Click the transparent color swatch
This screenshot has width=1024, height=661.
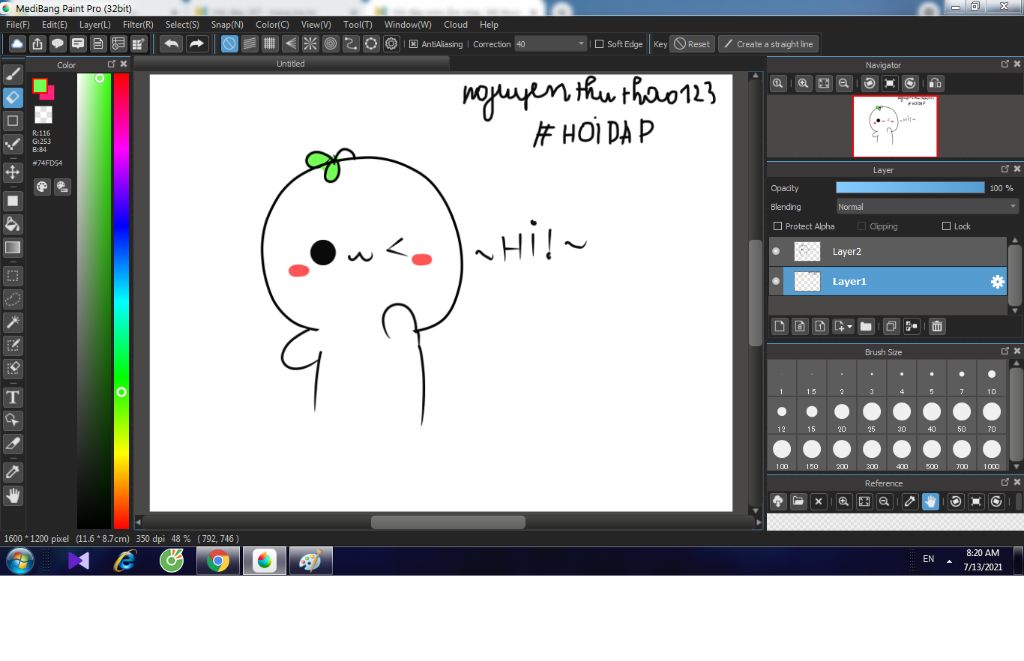tap(43, 115)
